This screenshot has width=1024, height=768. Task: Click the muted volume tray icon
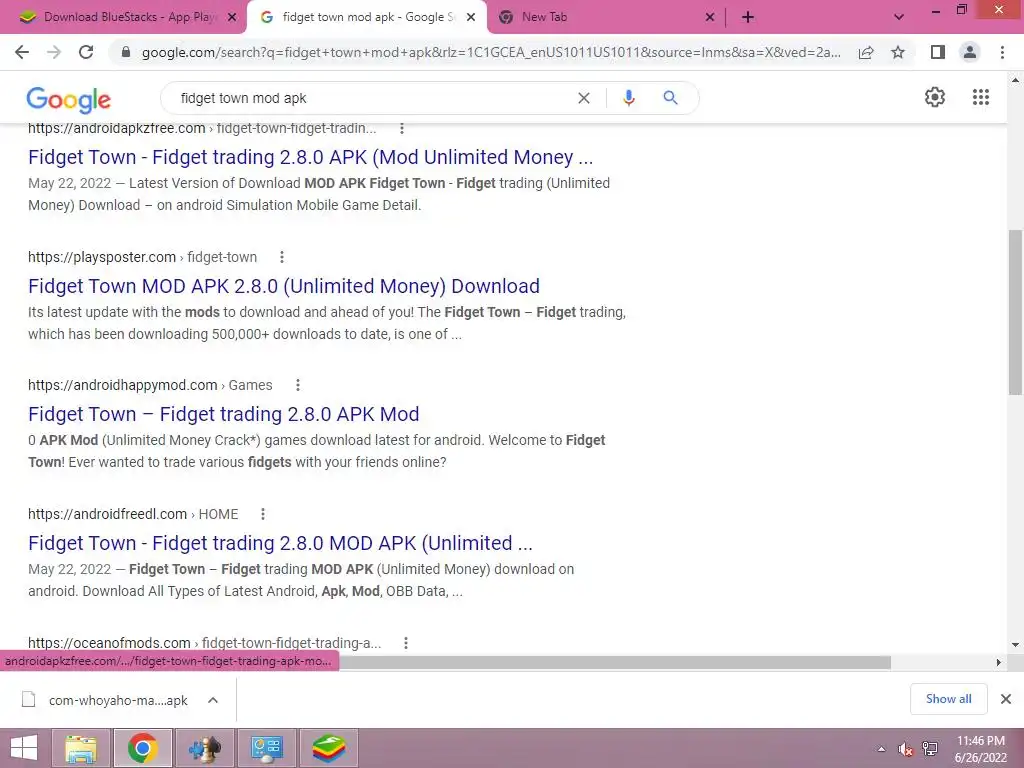[905, 749]
